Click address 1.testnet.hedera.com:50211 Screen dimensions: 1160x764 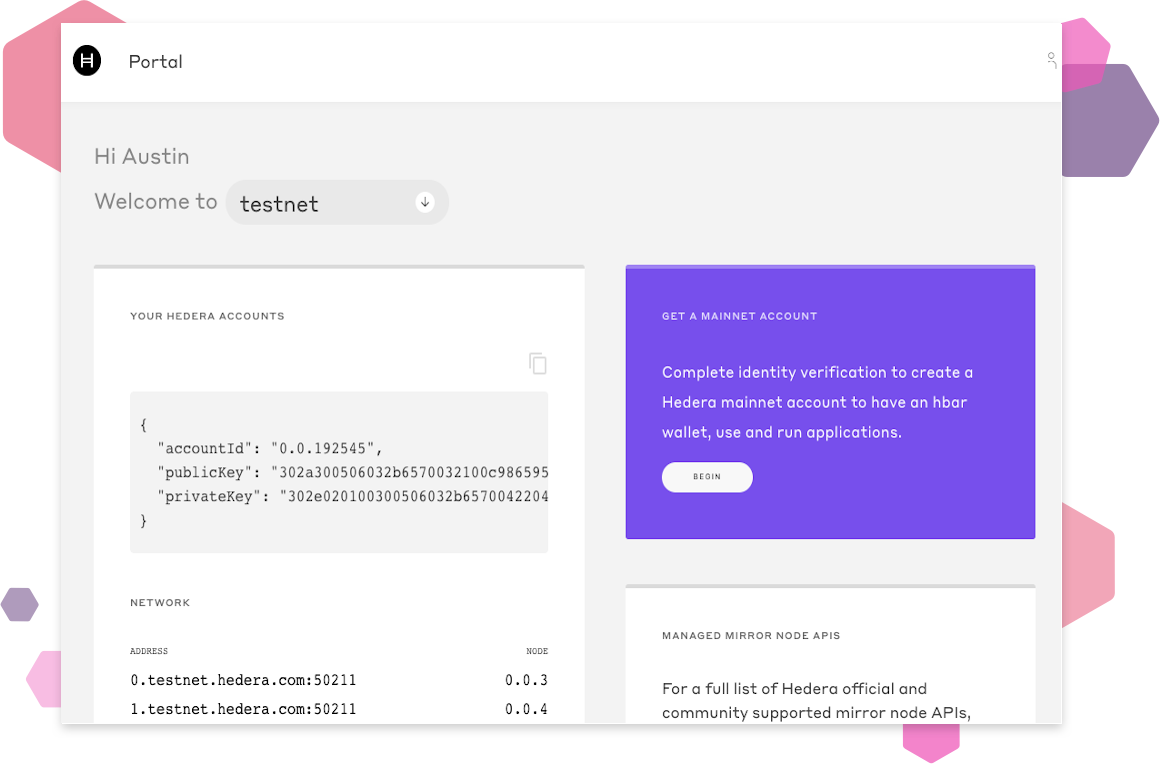pyautogui.click(x=243, y=709)
